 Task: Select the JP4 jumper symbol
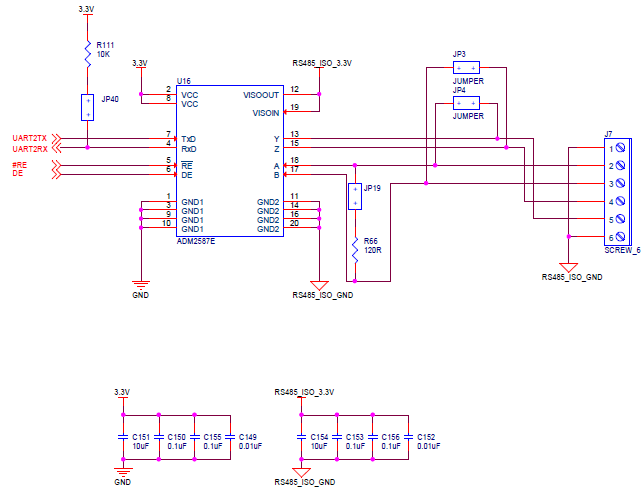click(x=466, y=103)
